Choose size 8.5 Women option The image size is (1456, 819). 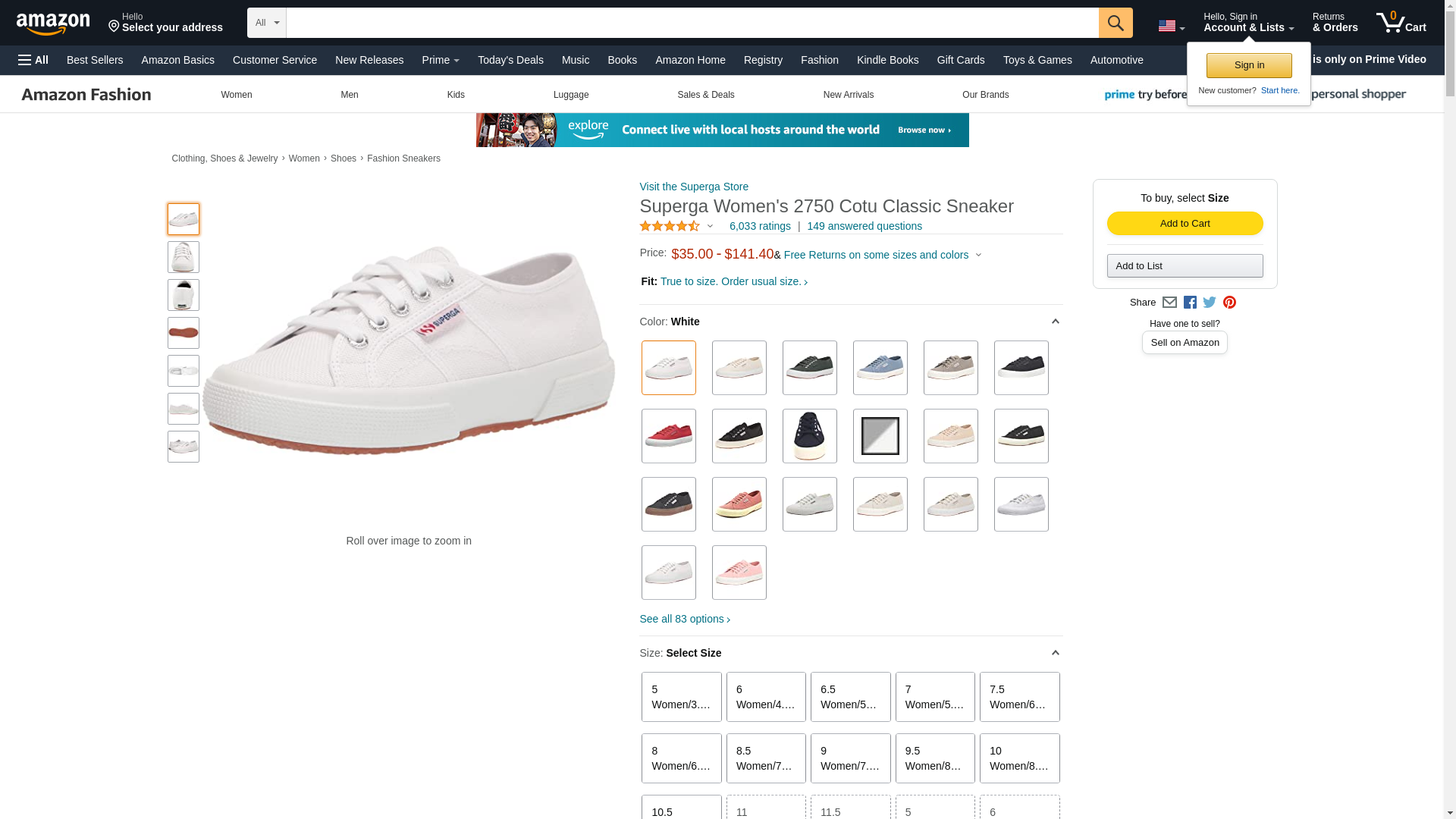coord(766,758)
